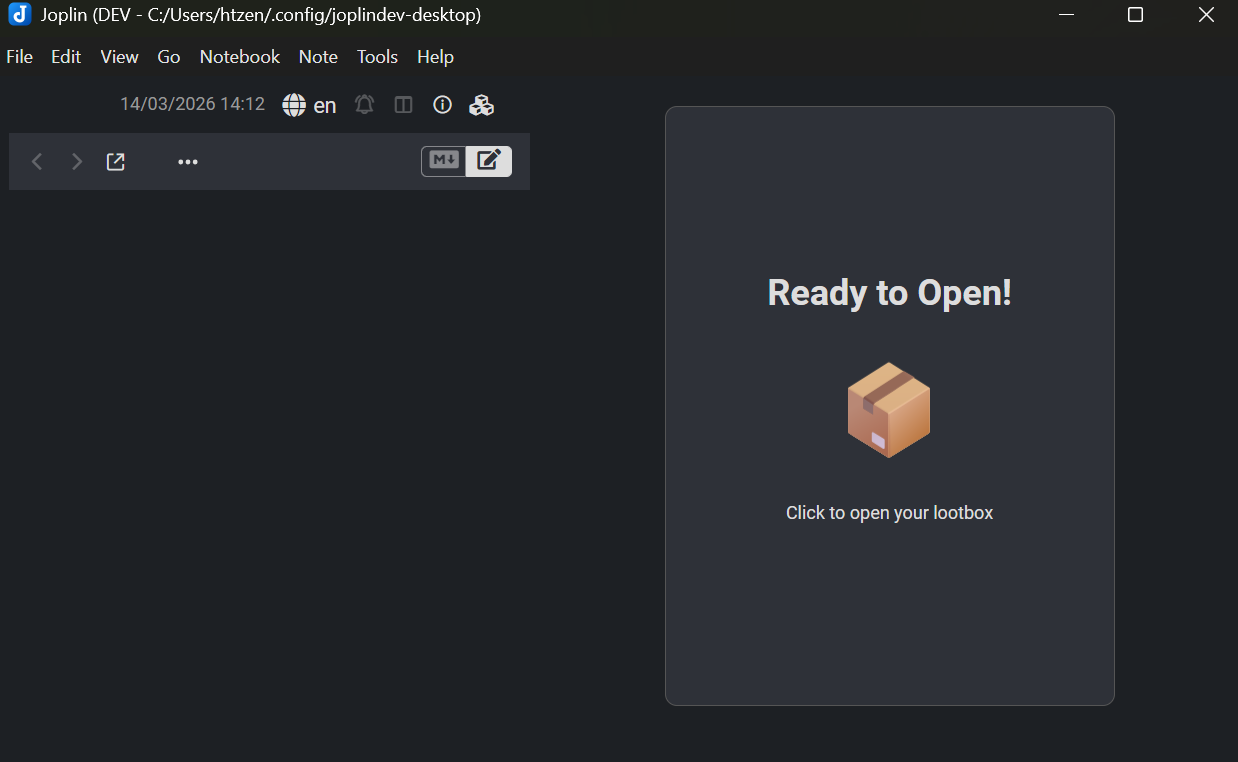This screenshot has width=1238, height=762.
Task: Navigate forward with the right chevron
Action: pyautogui.click(x=77, y=161)
